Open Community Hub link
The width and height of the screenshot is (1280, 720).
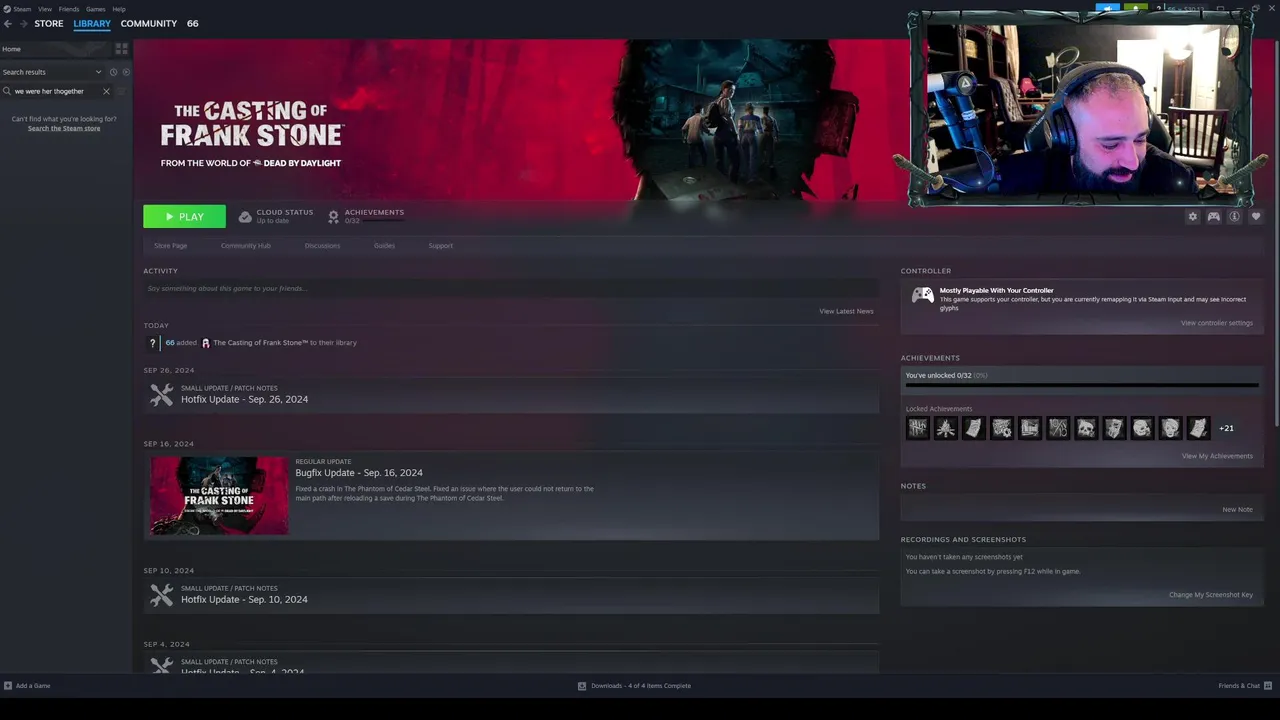[x=246, y=246]
